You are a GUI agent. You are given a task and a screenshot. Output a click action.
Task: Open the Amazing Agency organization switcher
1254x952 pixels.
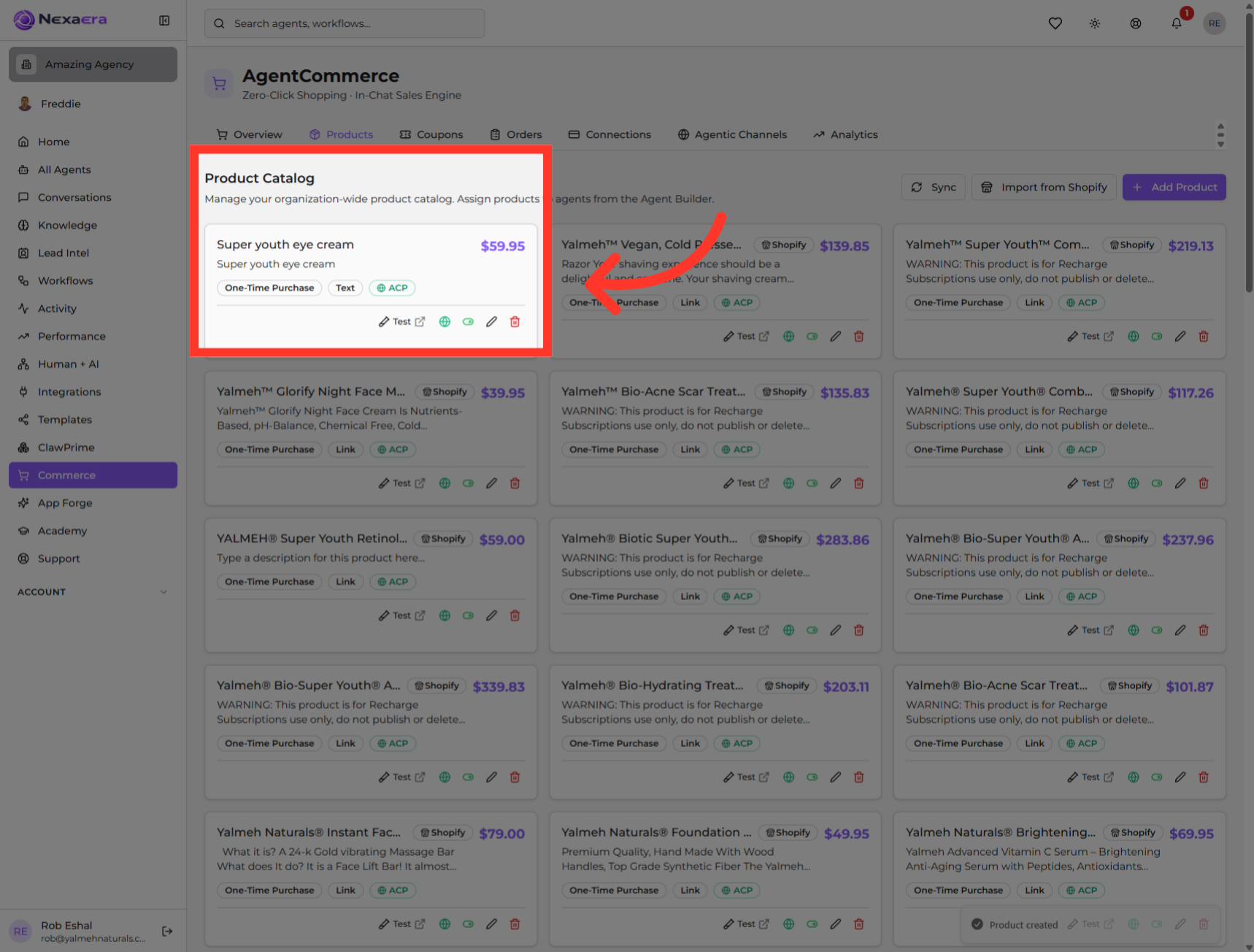[93, 64]
